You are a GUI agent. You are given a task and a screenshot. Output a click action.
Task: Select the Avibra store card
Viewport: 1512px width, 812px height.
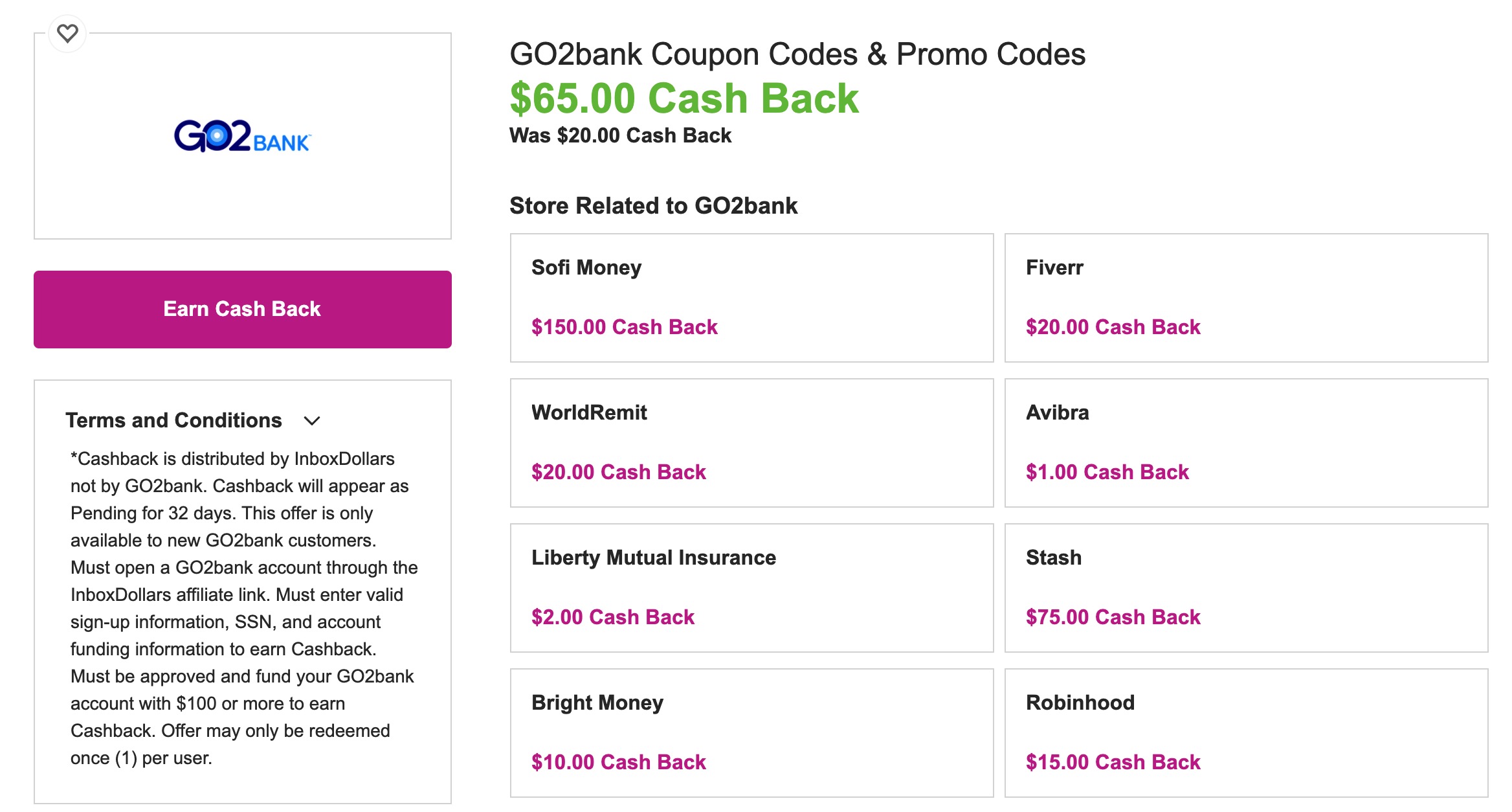point(1246,443)
